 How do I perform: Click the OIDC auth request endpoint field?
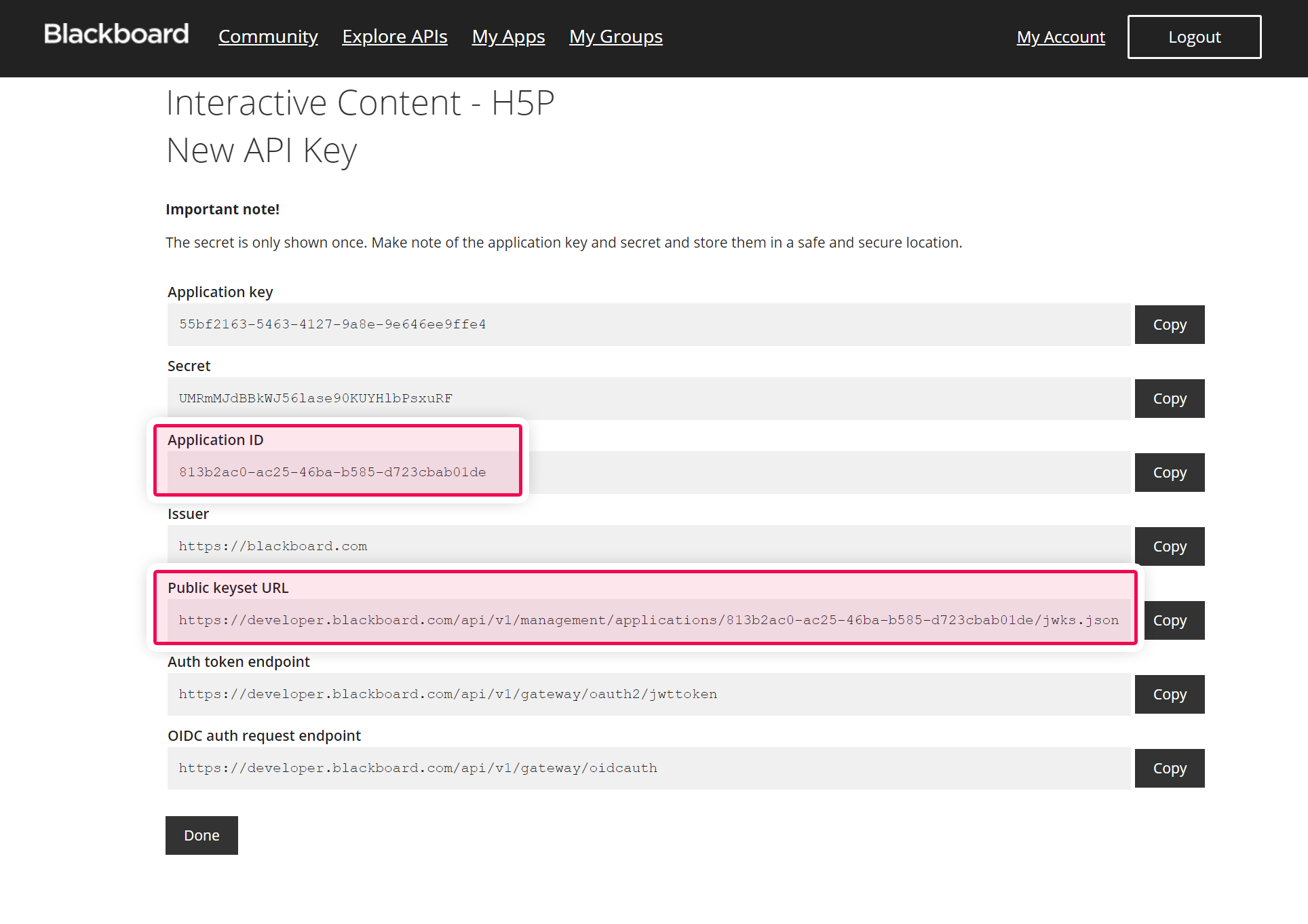coord(648,769)
